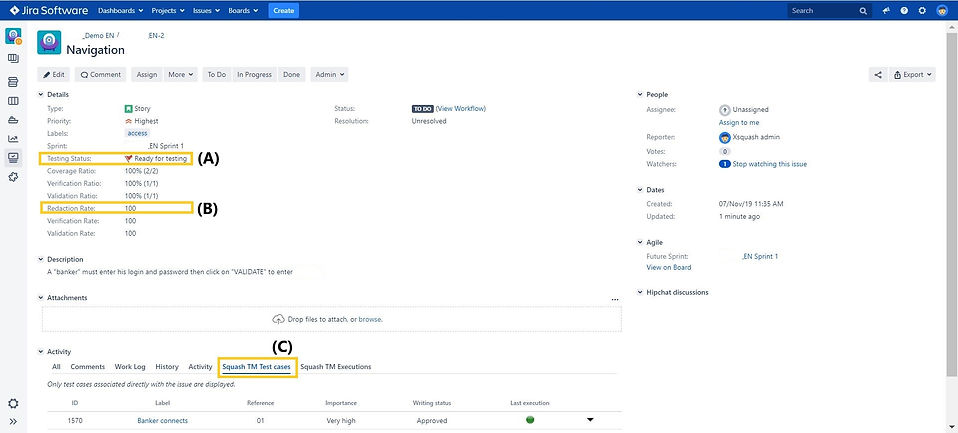The height and width of the screenshot is (433, 958).
Task: Click the large Navigation issue project avatar
Action: (49, 42)
